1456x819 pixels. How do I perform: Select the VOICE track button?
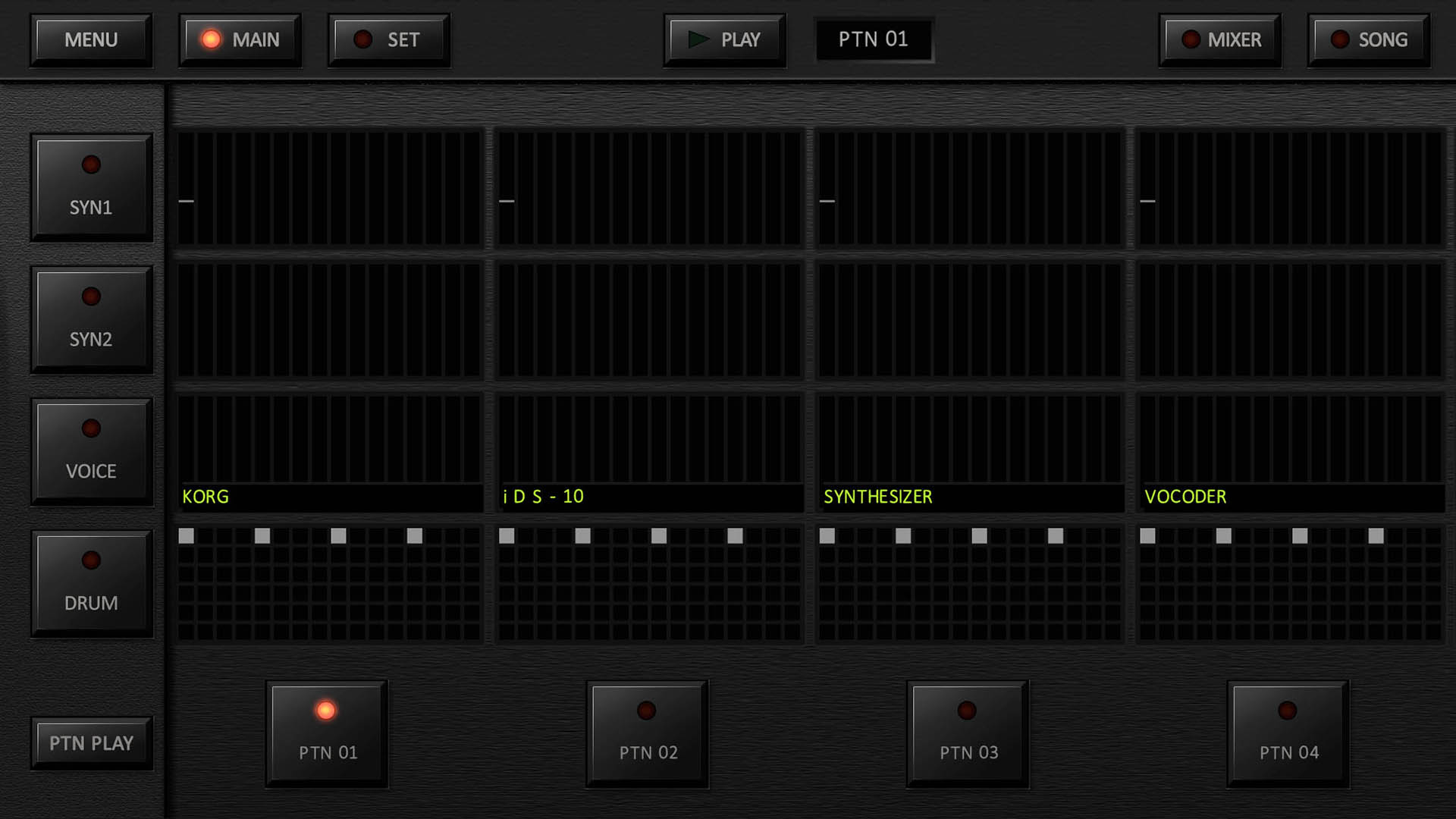pyautogui.click(x=91, y=451)
